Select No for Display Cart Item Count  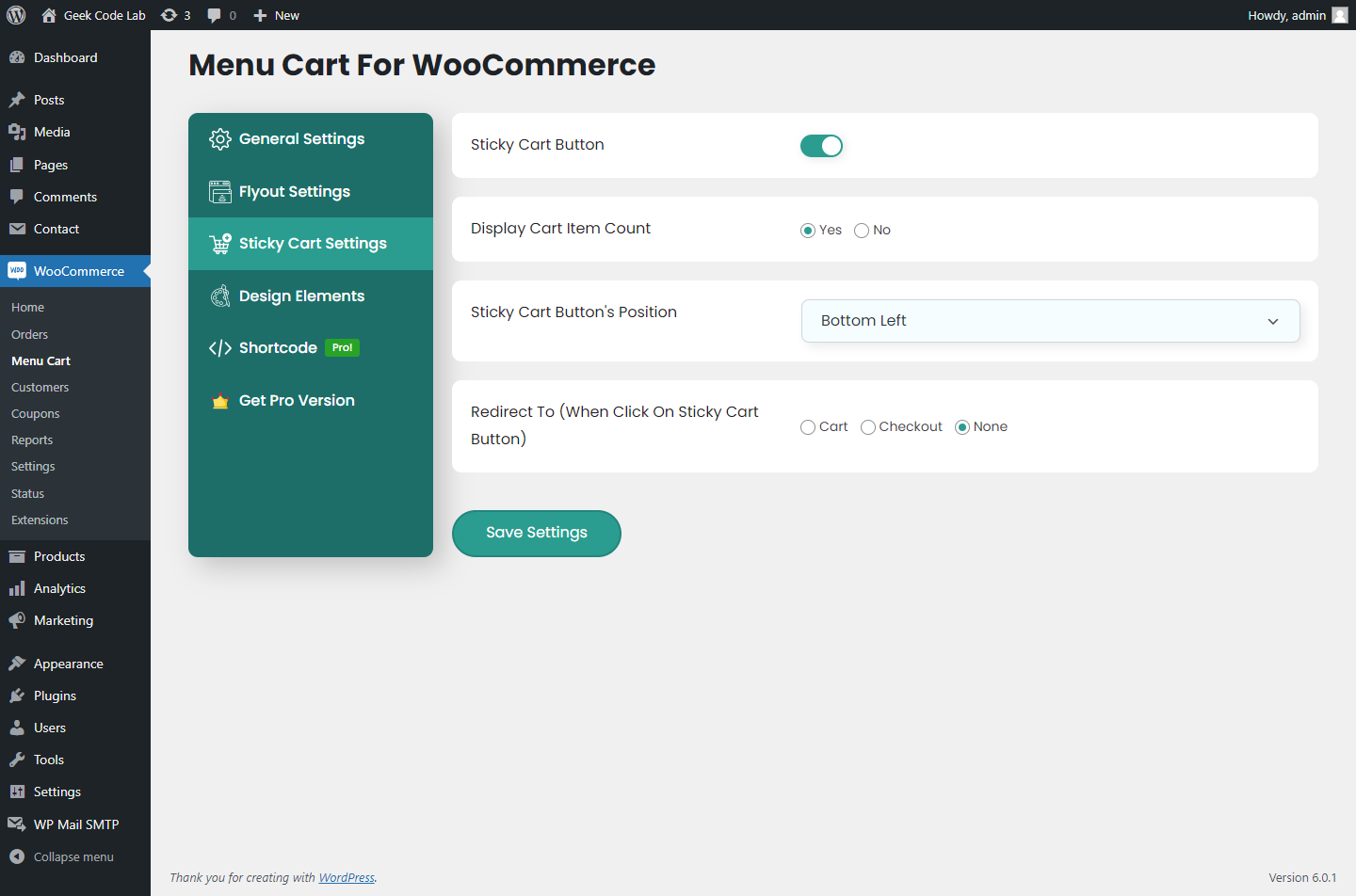(862, 231)
